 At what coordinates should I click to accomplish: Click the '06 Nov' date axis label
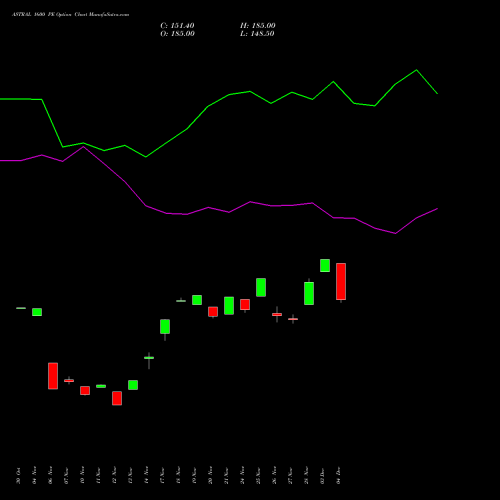tap(50, 475)
